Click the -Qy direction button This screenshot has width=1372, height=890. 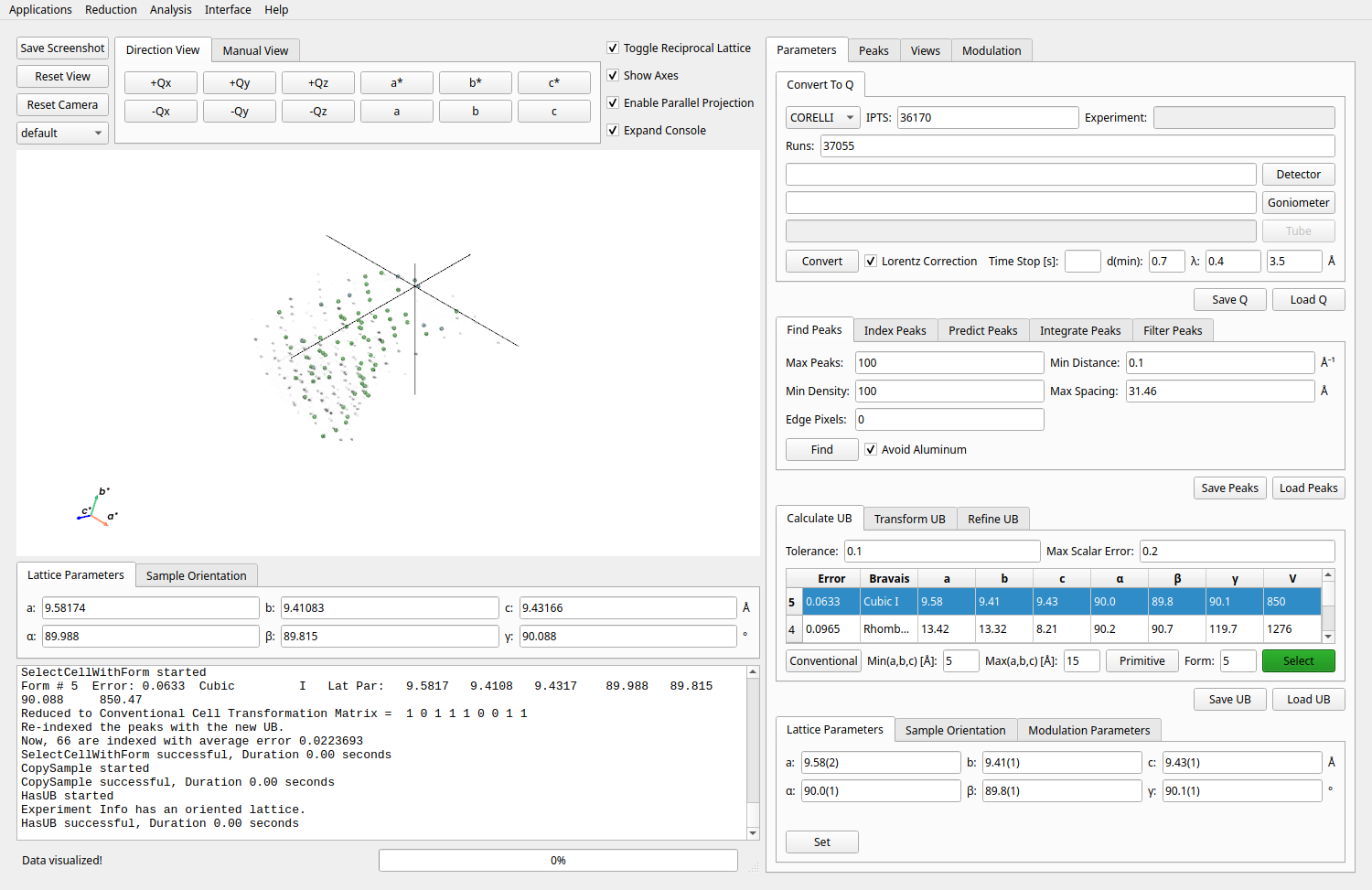(240, 112)
